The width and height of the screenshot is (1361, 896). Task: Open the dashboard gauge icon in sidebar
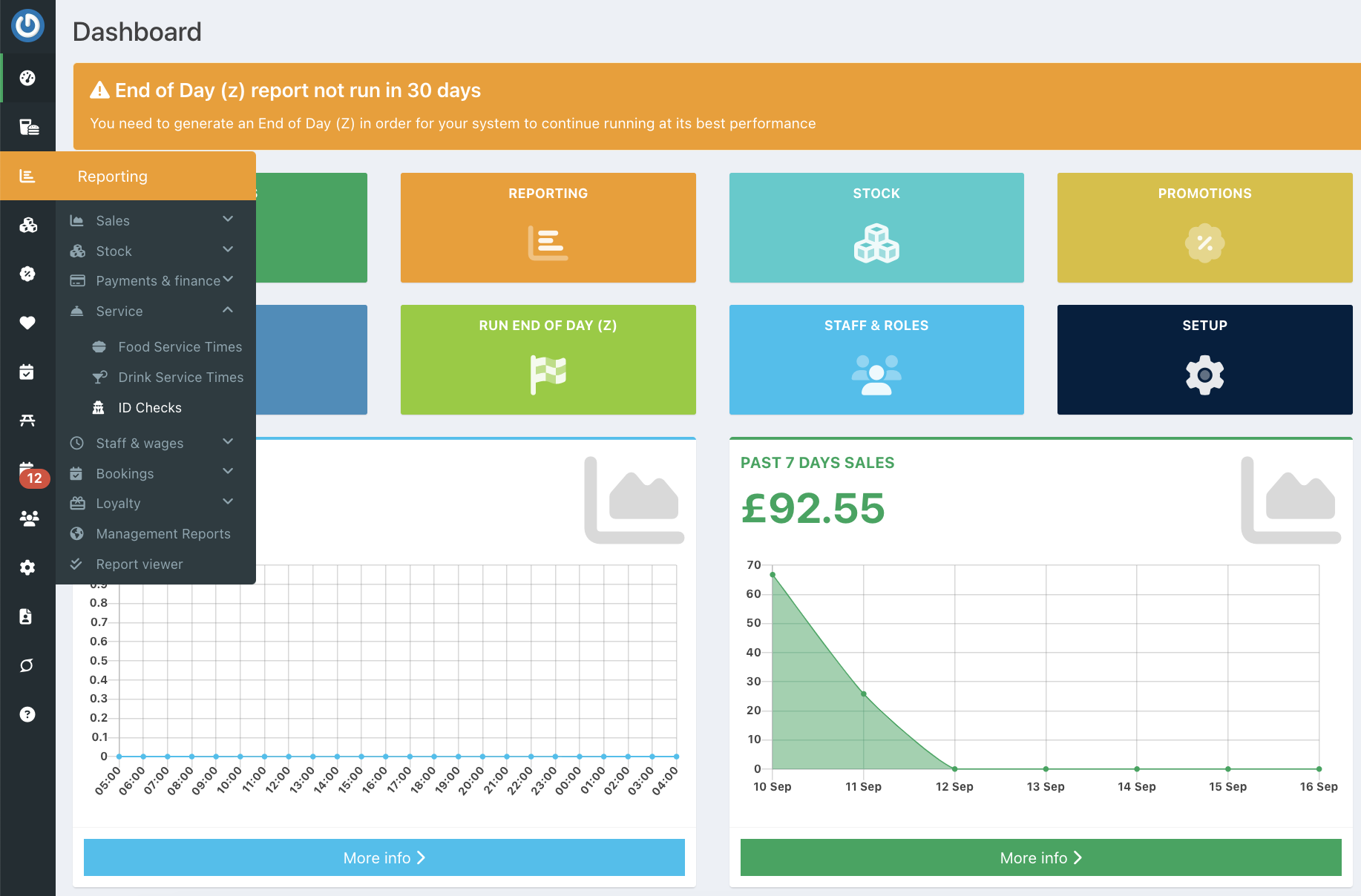pos(27,78)
